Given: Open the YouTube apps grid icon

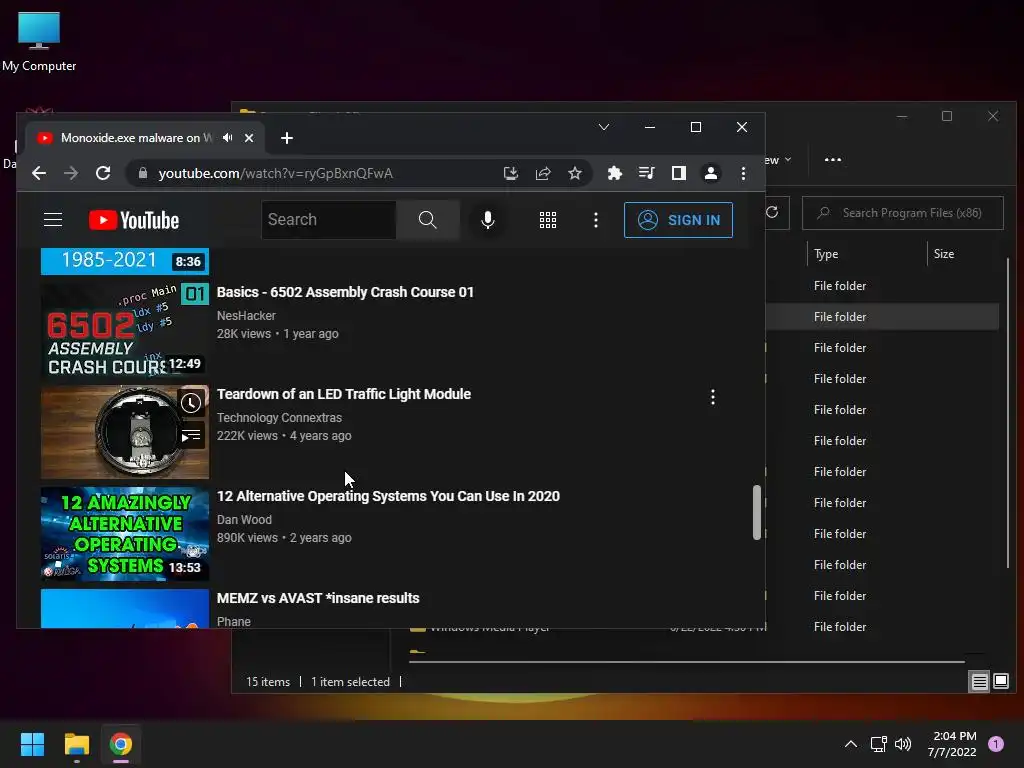Looking at the screenshot, I should coord(547,220).
